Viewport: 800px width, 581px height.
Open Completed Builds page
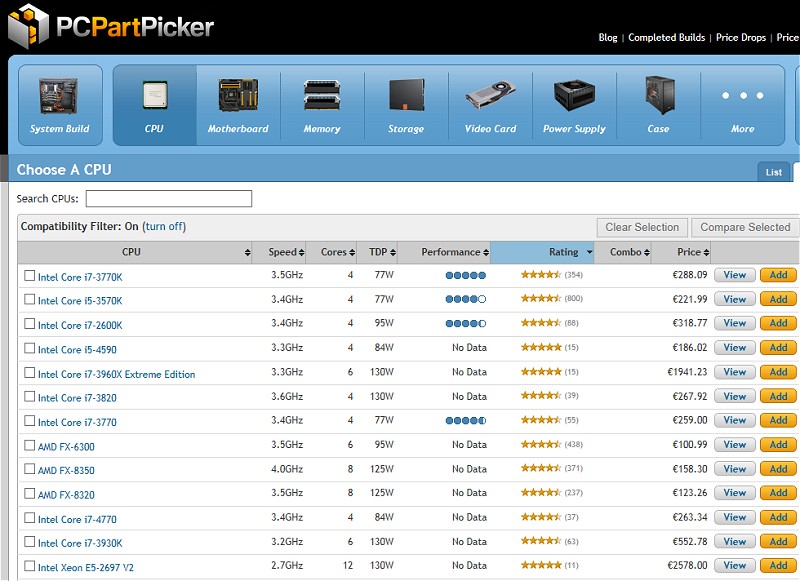[x=666, y=37]
